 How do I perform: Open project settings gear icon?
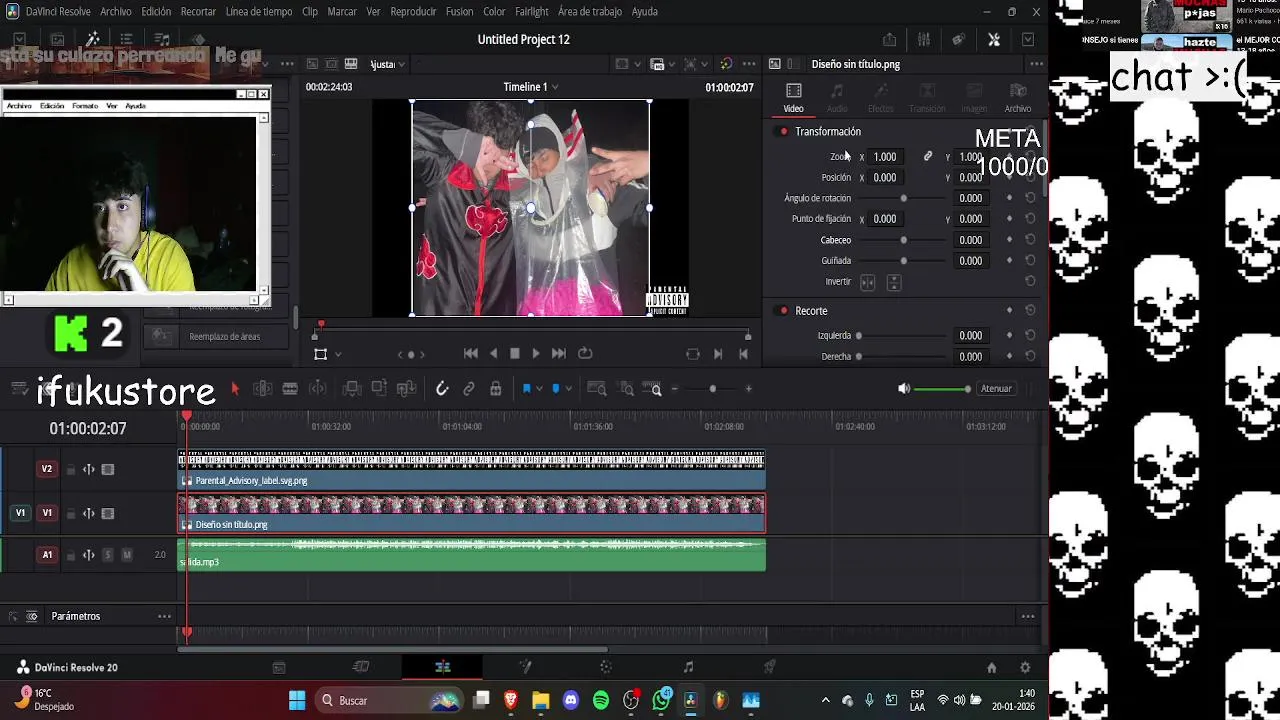coord(1025,668)
